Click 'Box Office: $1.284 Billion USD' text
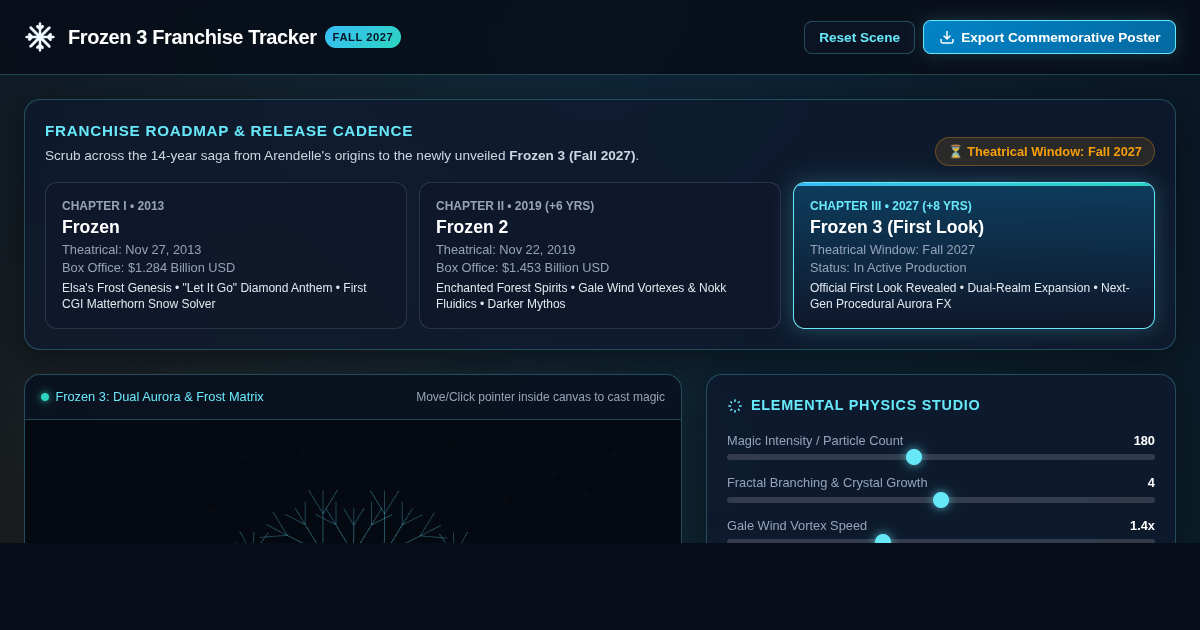Image resolution: width=1200 pixels, height=630 pixels. tap(148, 268)
